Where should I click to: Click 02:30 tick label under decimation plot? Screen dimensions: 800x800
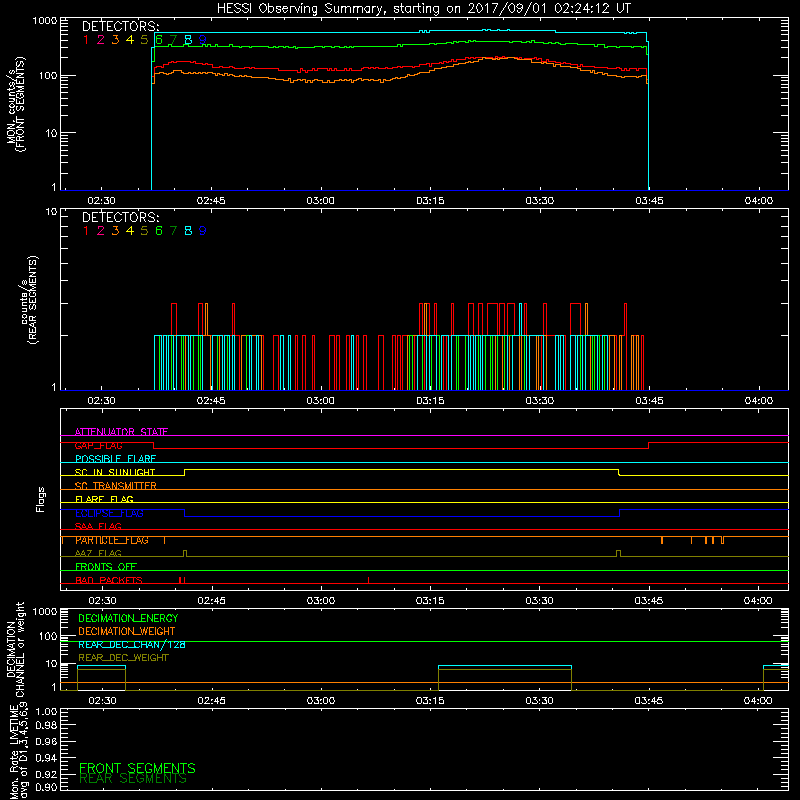coord(102,701)
